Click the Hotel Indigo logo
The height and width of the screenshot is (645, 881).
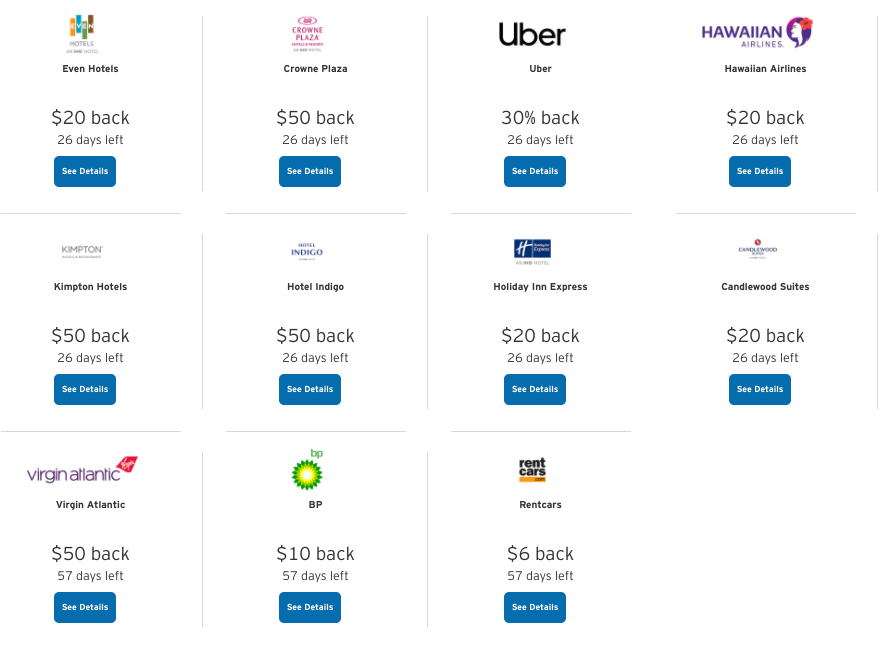307,250
